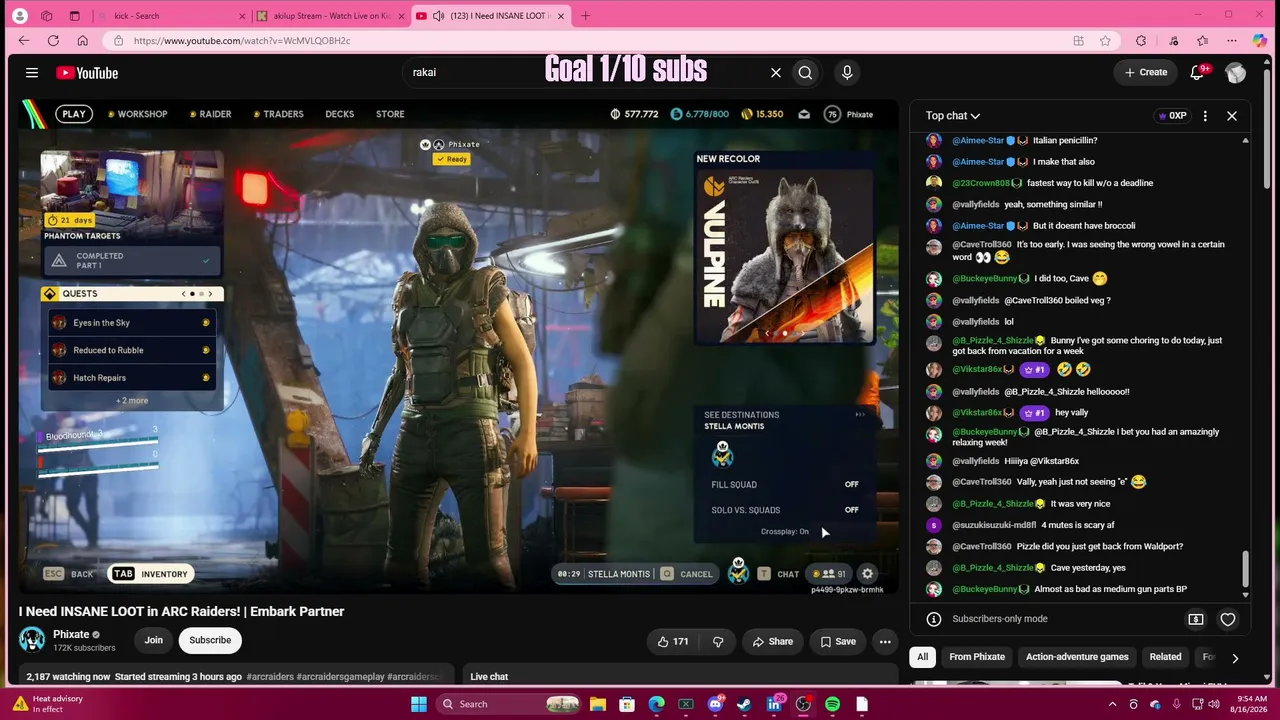The width and height of the screenshot is (1280, 720).
Task: Show subscribers-only mode info
Action: [933, 619]
